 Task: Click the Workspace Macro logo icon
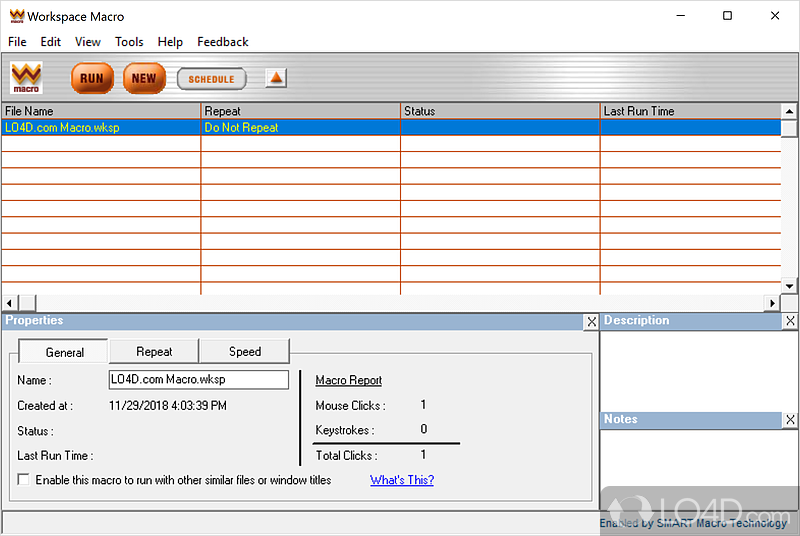26,78
